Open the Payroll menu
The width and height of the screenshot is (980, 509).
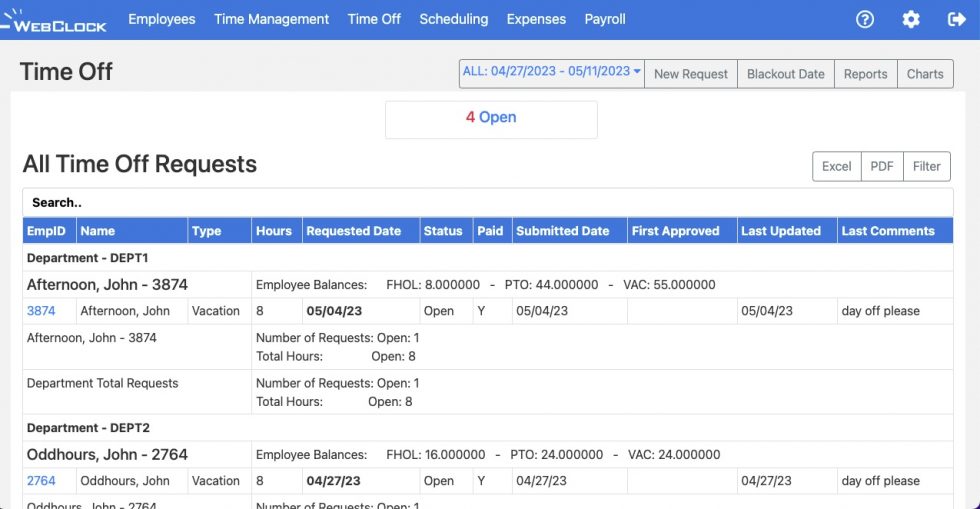[604, 19]
